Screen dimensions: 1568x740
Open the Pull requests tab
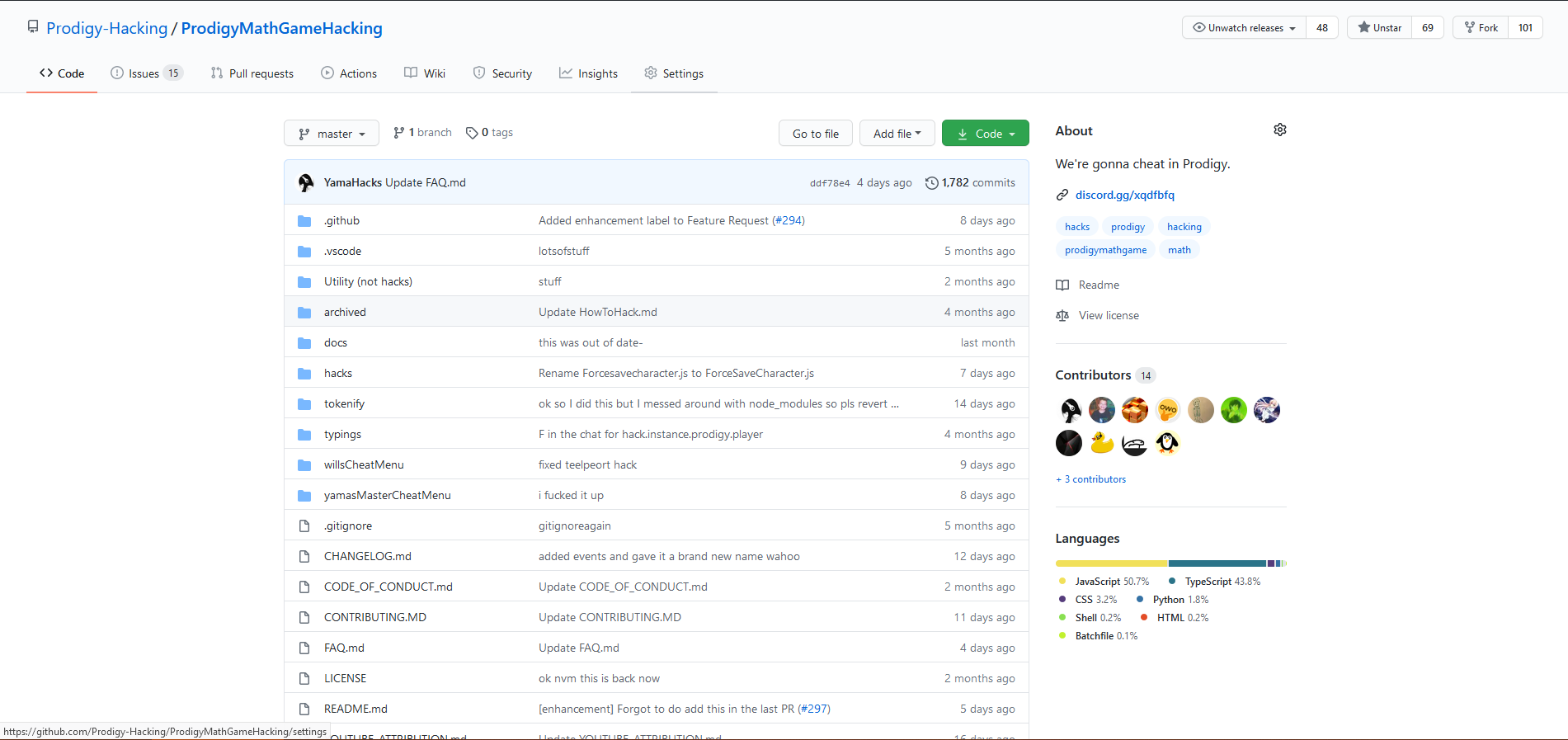tap(252, 73)
